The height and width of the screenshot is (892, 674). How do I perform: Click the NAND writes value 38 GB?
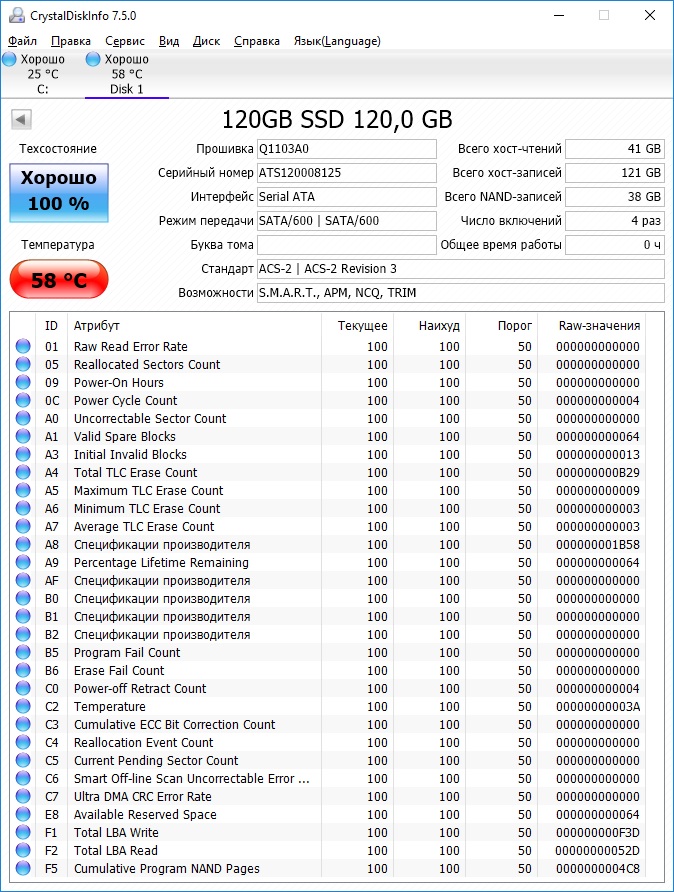click(x=615, y=197)
